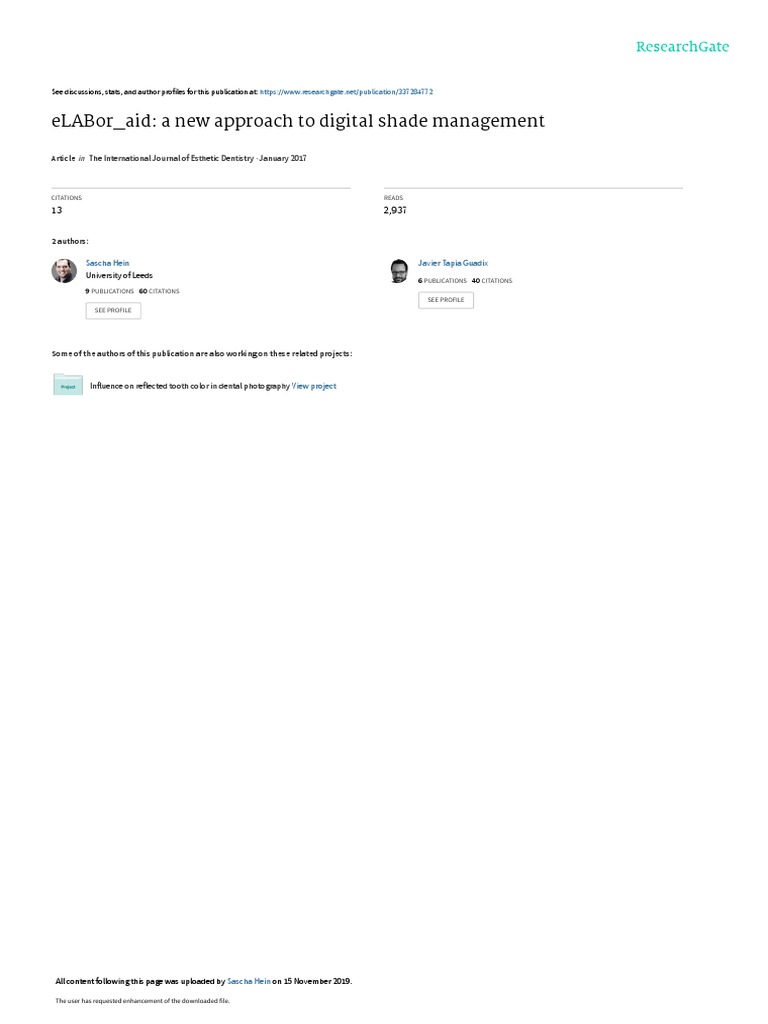Click the International Journal of Esthetic Dentistry name
This screenshot has width=768, height=1024.
pos(171,159)
